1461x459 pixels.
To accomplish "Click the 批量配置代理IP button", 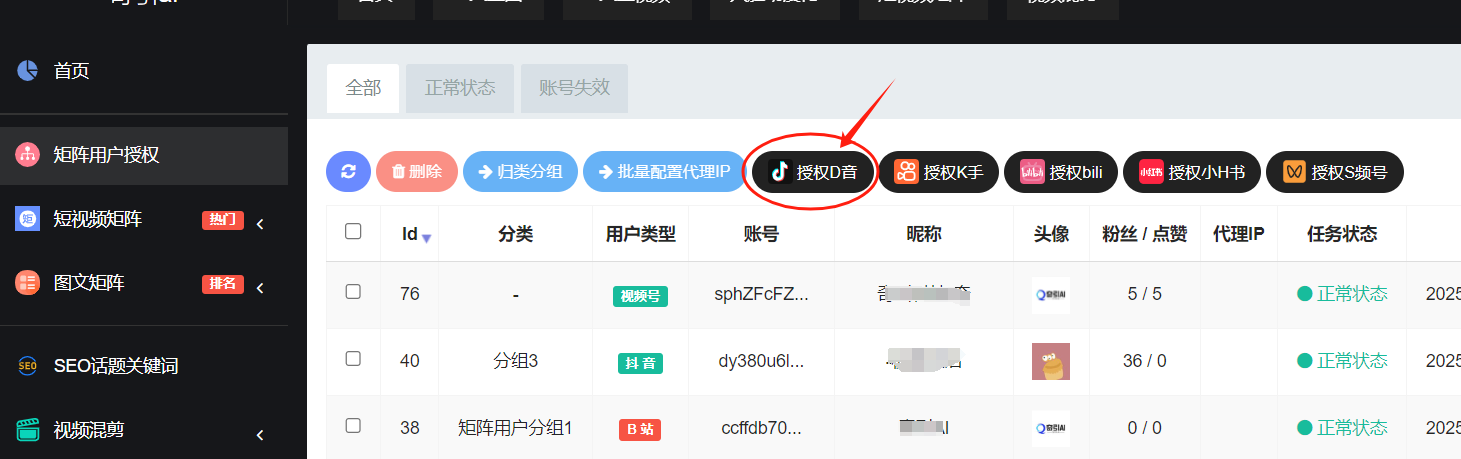I will coord(664,172).
